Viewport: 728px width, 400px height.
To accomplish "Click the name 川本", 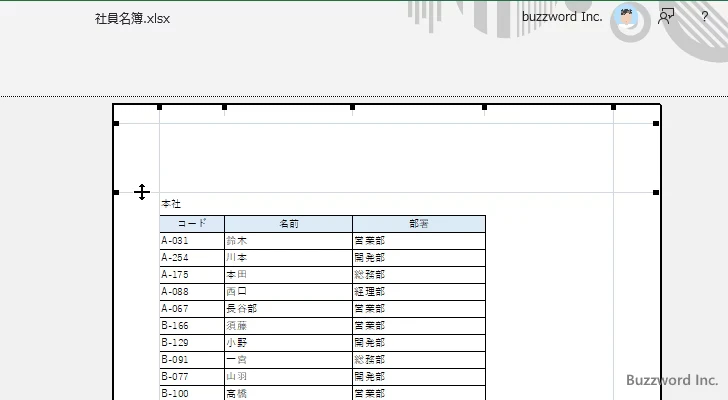I will (x=236, y=258).
